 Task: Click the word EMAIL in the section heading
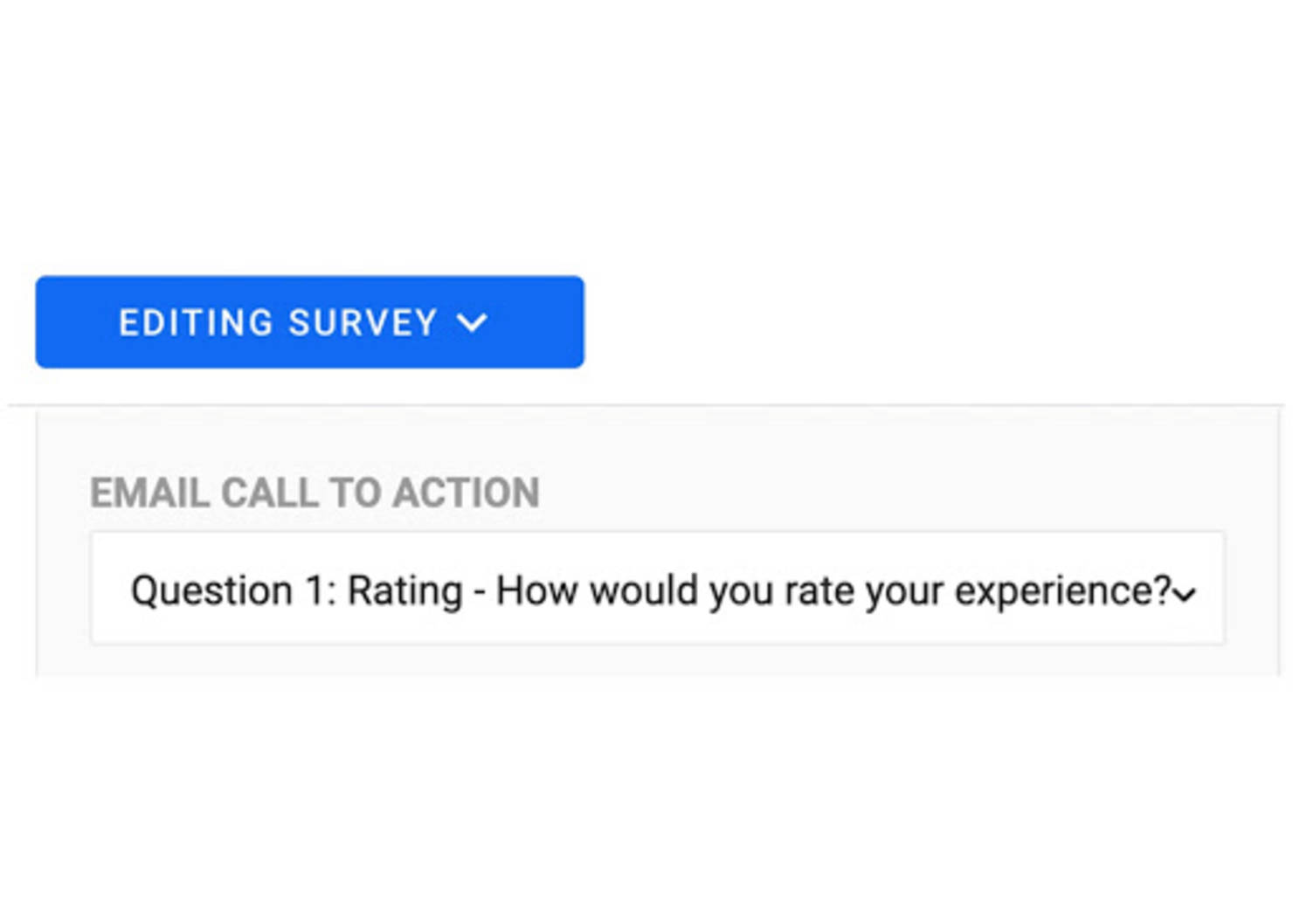tap(150, 493)
